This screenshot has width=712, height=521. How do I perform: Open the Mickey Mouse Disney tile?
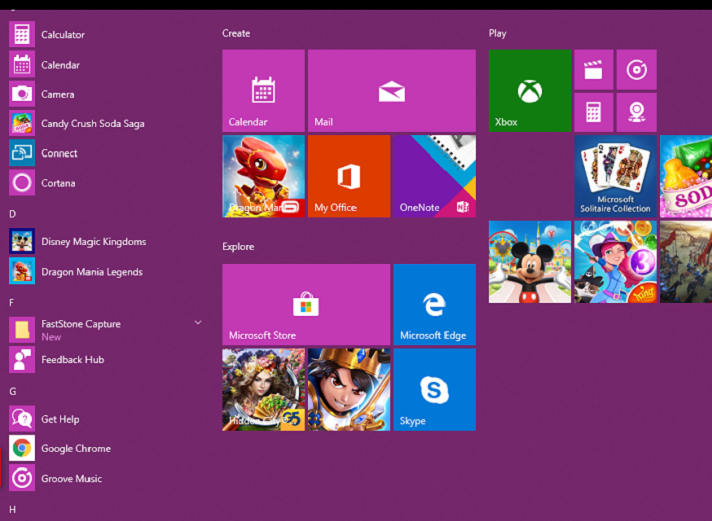click(530, 262)
